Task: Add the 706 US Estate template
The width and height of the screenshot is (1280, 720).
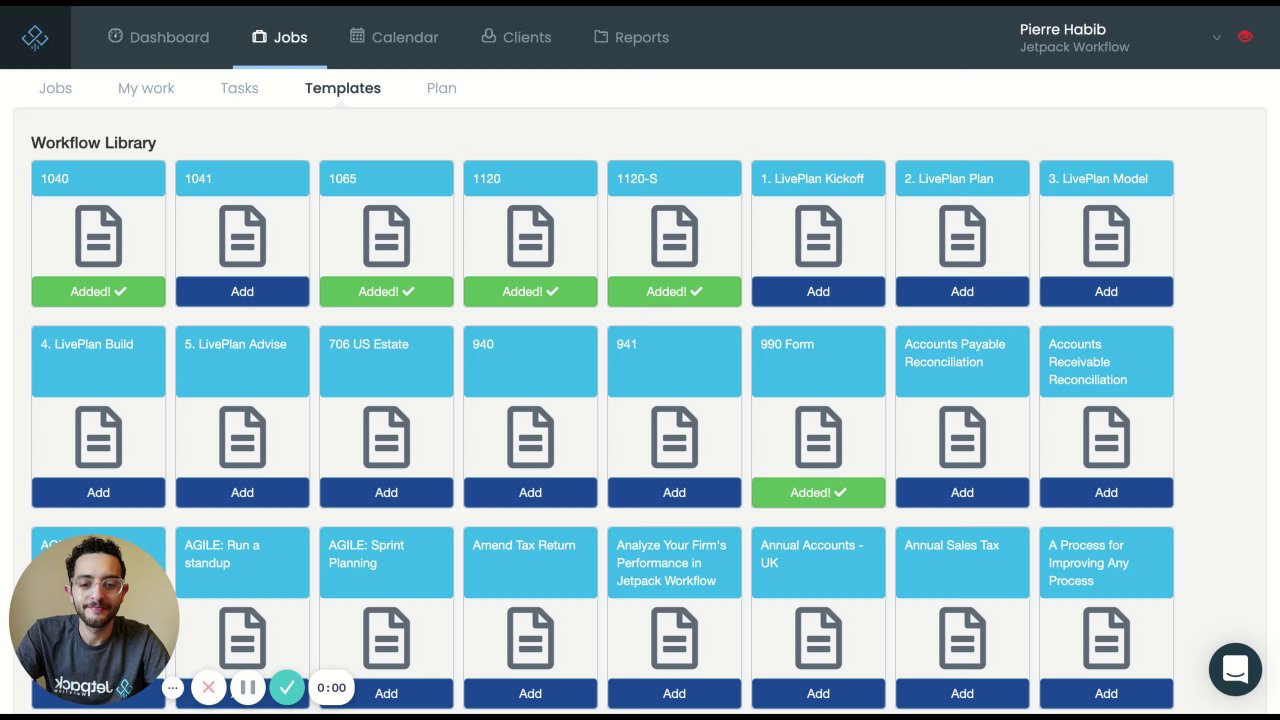Action: click(x=386, y=492)
